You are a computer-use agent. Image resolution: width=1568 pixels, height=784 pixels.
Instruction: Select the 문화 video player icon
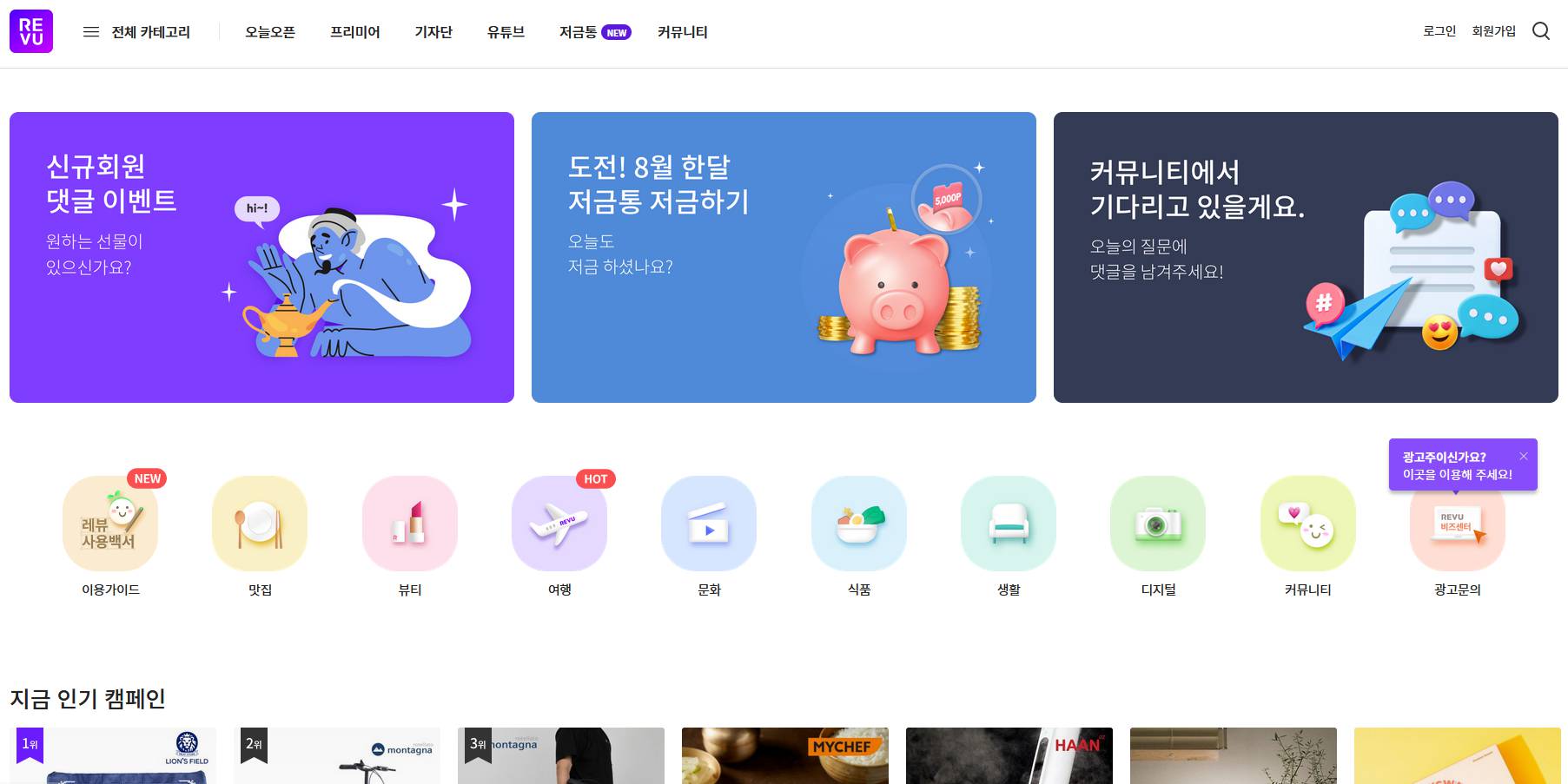click(x=709, y=524)
